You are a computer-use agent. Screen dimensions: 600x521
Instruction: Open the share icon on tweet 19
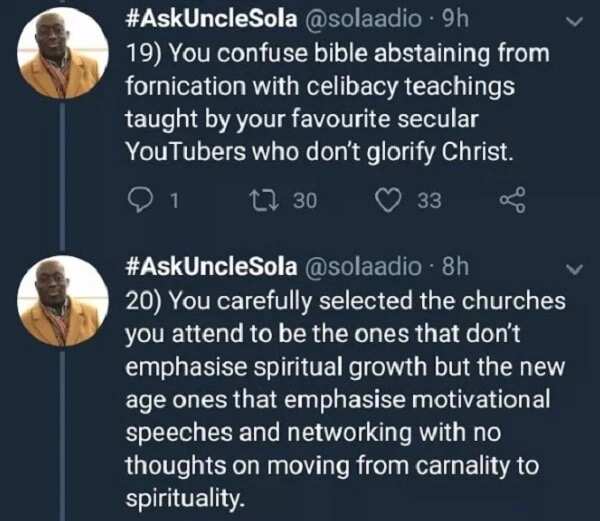513,200
